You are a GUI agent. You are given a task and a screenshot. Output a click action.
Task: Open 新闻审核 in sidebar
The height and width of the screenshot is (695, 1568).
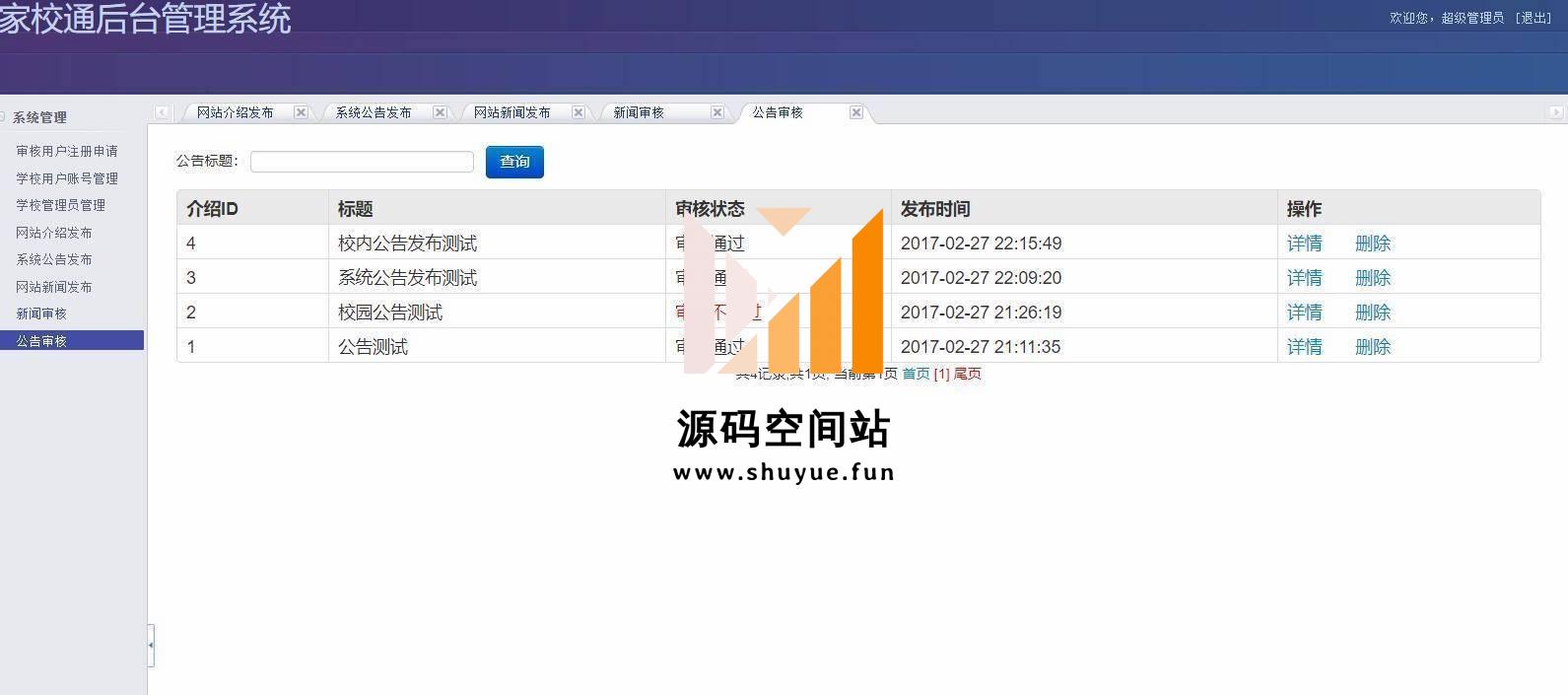click(41, 313)
